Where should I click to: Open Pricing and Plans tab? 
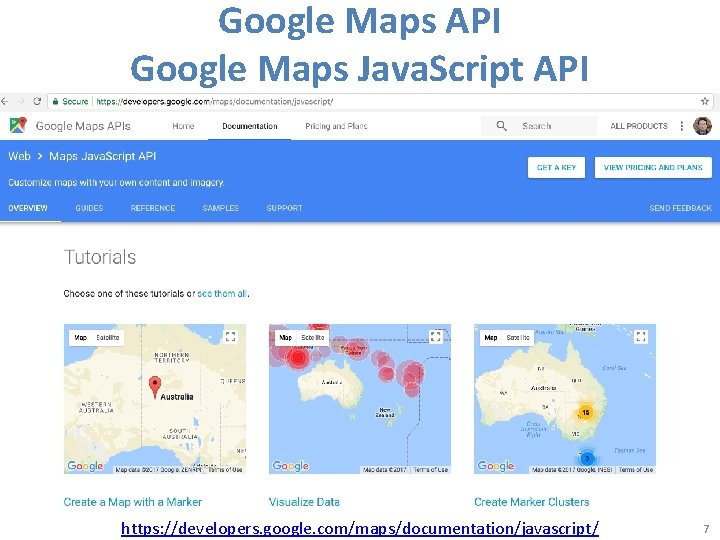tap(337, 126)
